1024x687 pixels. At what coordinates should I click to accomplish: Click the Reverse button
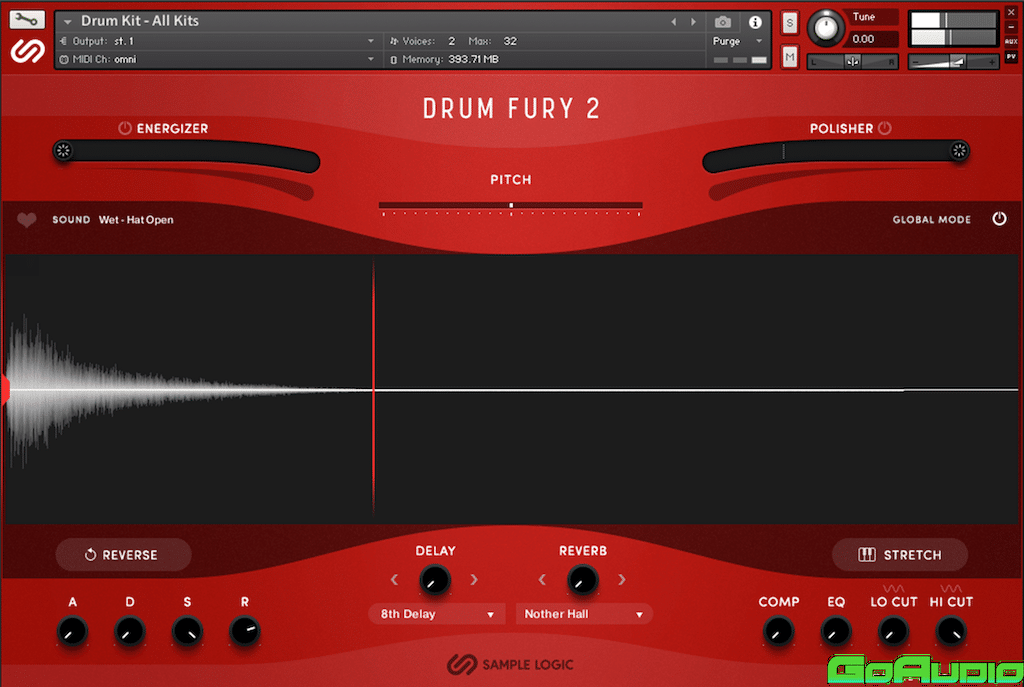coord(123,555)
